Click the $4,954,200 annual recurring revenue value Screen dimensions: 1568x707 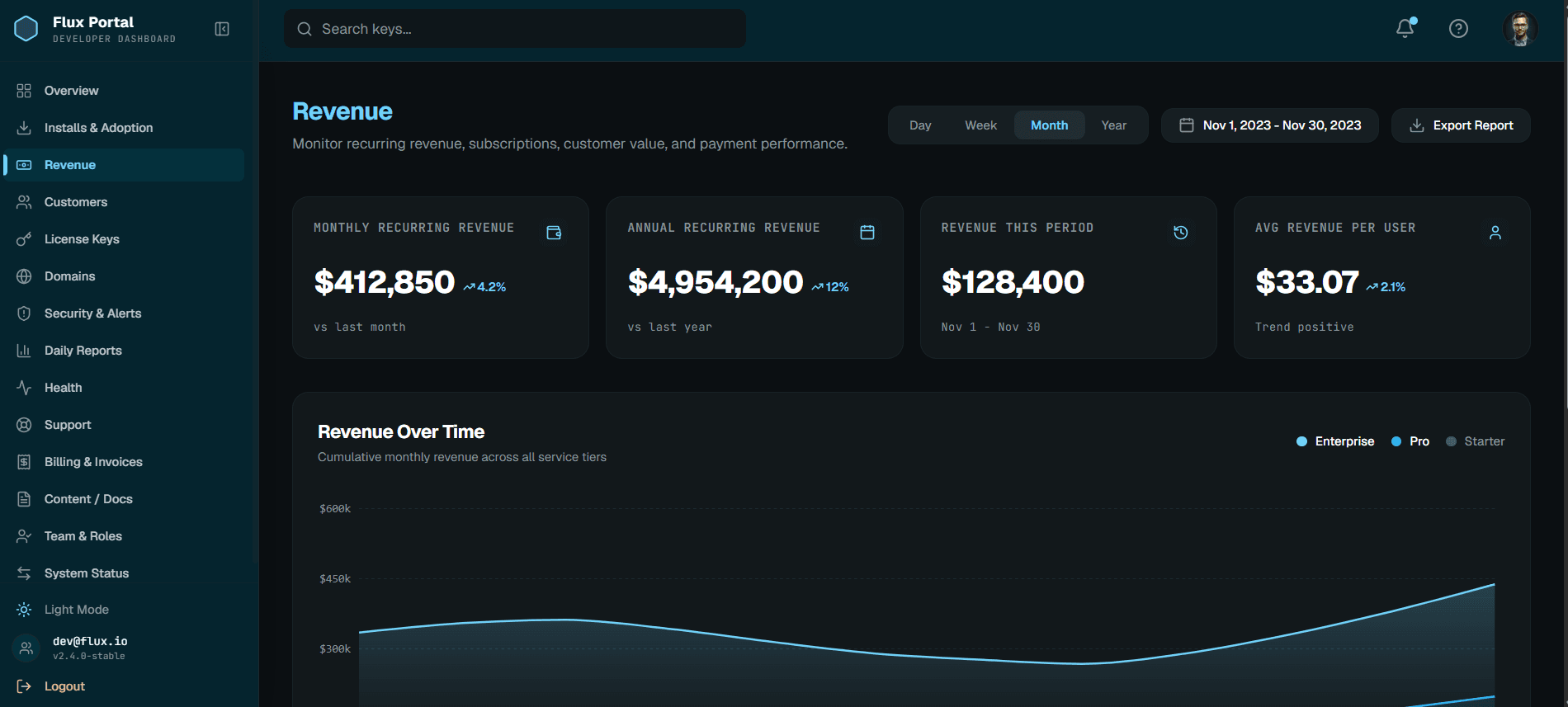tap(716, 282)
